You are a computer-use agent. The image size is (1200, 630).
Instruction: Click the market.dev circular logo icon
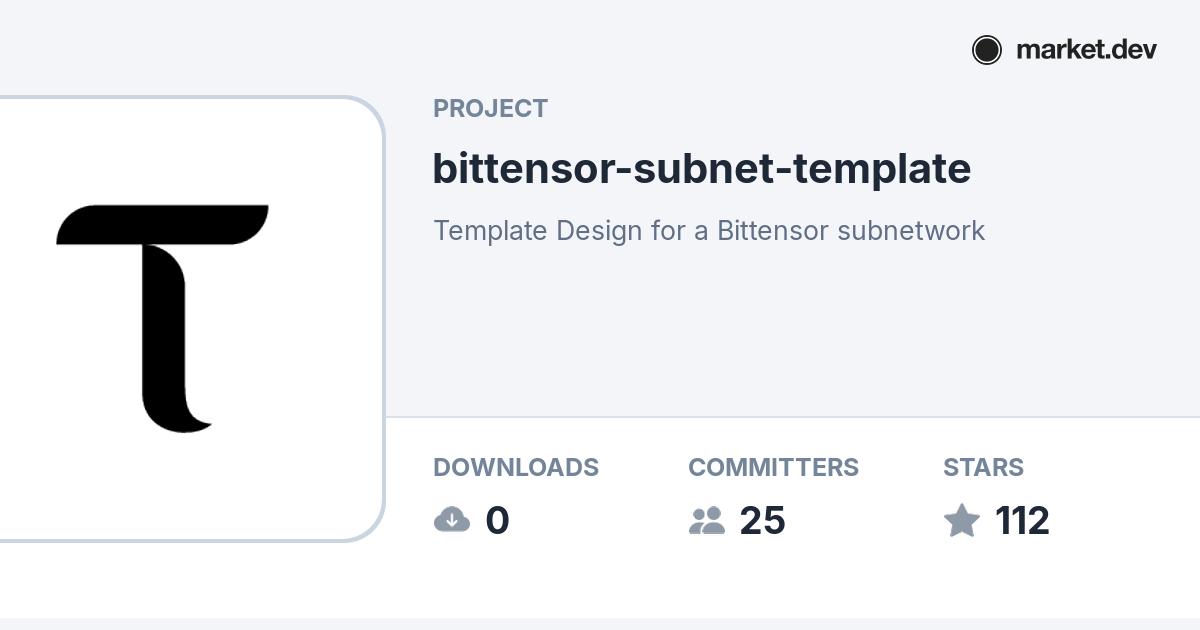click(x=986, y=50)
